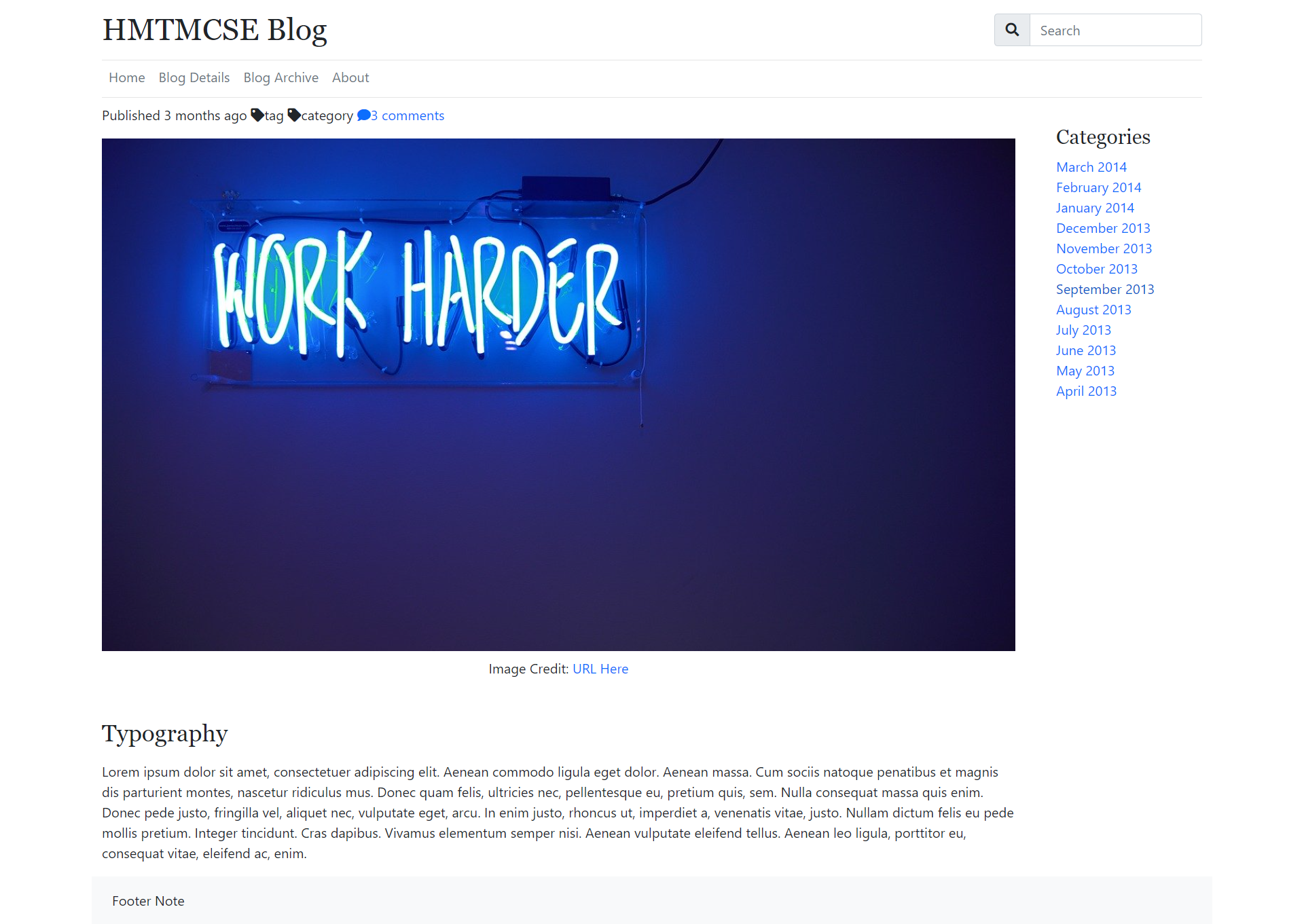
Task: Select the Blog Details tab
Action: click(194, 77)
